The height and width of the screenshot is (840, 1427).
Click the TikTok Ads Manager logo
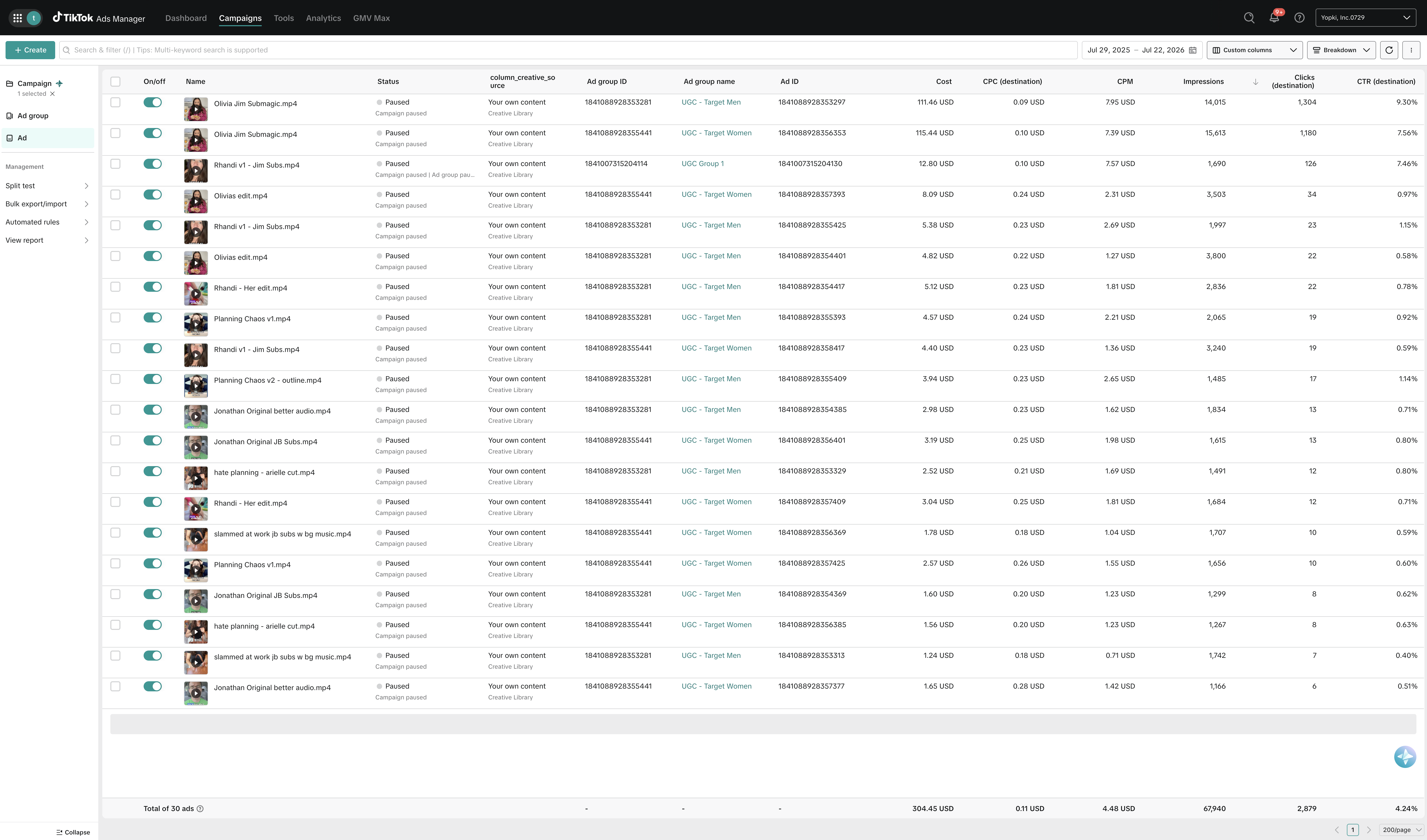tap(99, 18)
